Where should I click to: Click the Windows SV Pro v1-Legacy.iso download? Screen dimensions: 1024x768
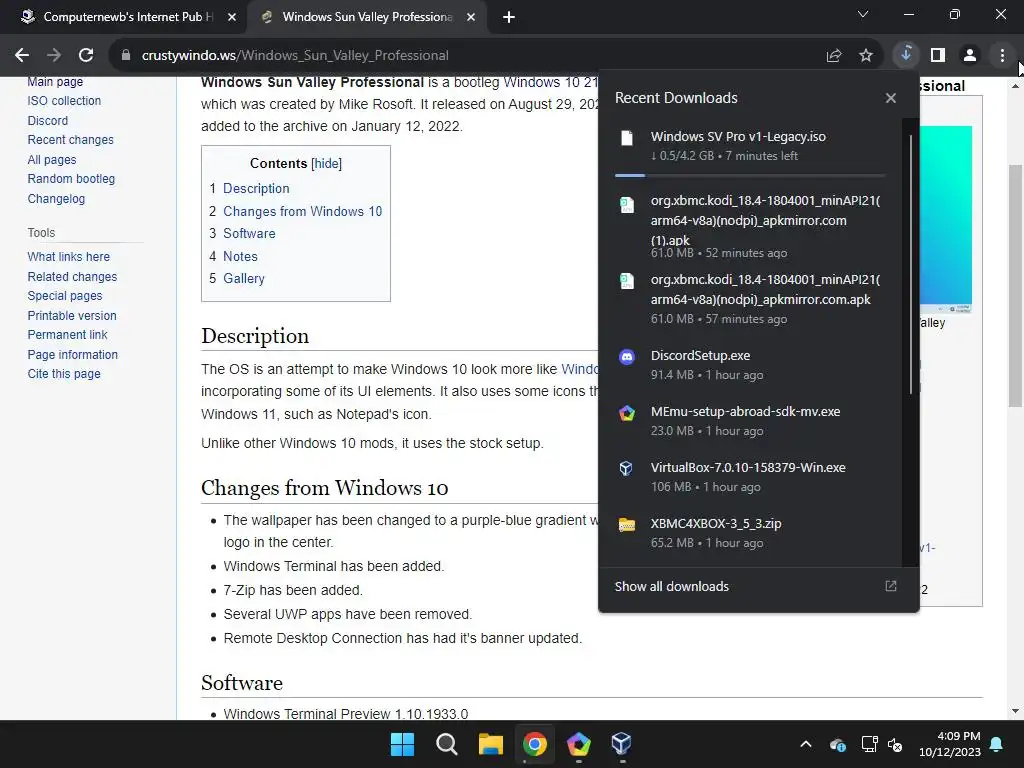point(750,146)
